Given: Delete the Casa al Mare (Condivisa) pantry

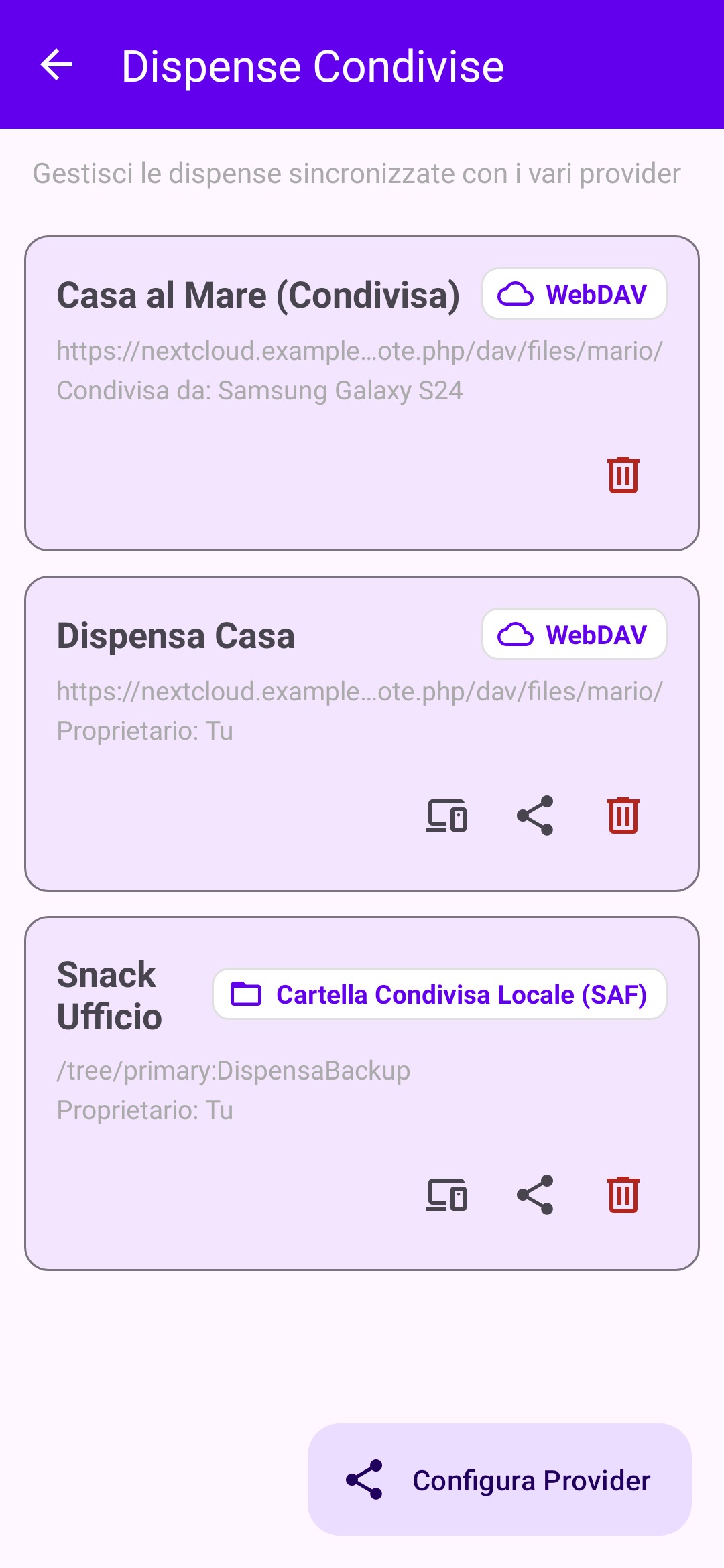Looking at the screenshot, I should (x=623, y=475).
